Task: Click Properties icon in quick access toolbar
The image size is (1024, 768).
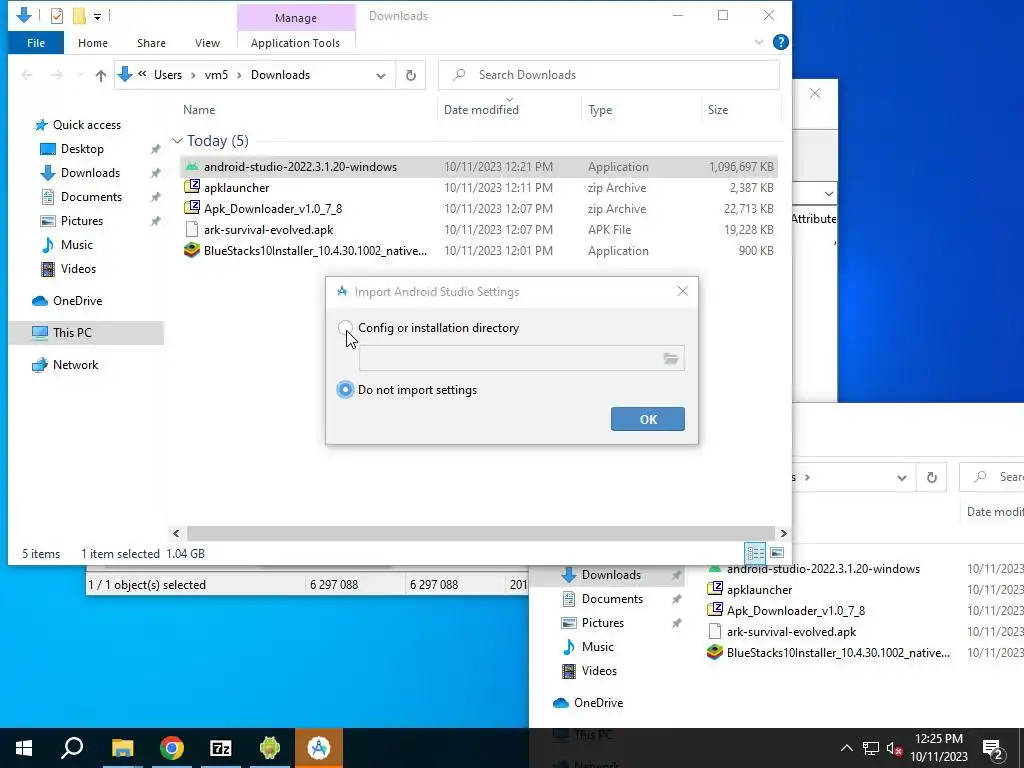Action: 57,16
